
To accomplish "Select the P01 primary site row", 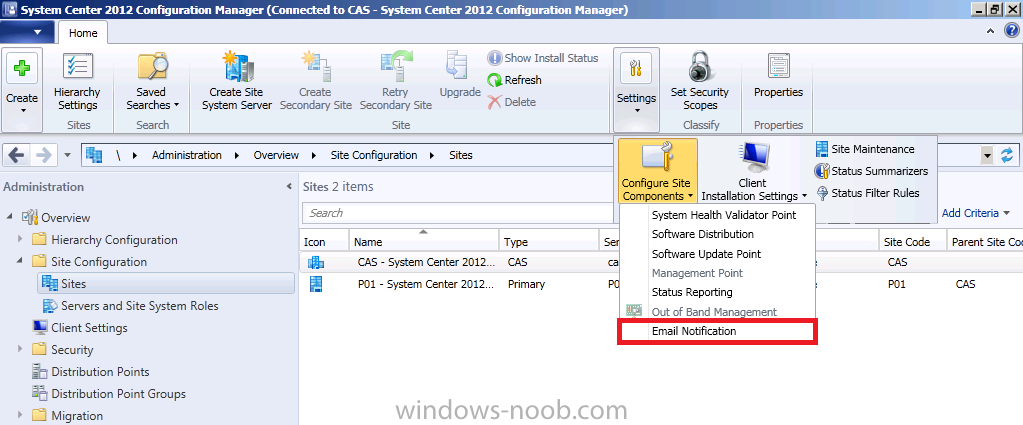I will [x=661, y=284].
